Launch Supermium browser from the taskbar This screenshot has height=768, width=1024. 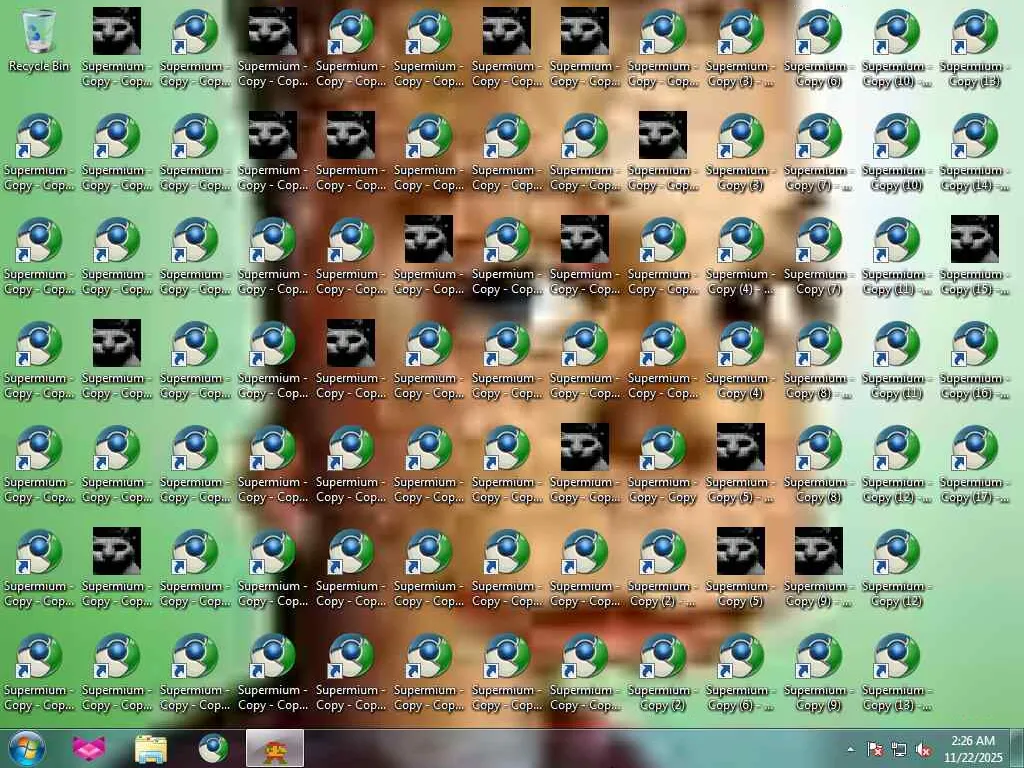pos(213,748)
